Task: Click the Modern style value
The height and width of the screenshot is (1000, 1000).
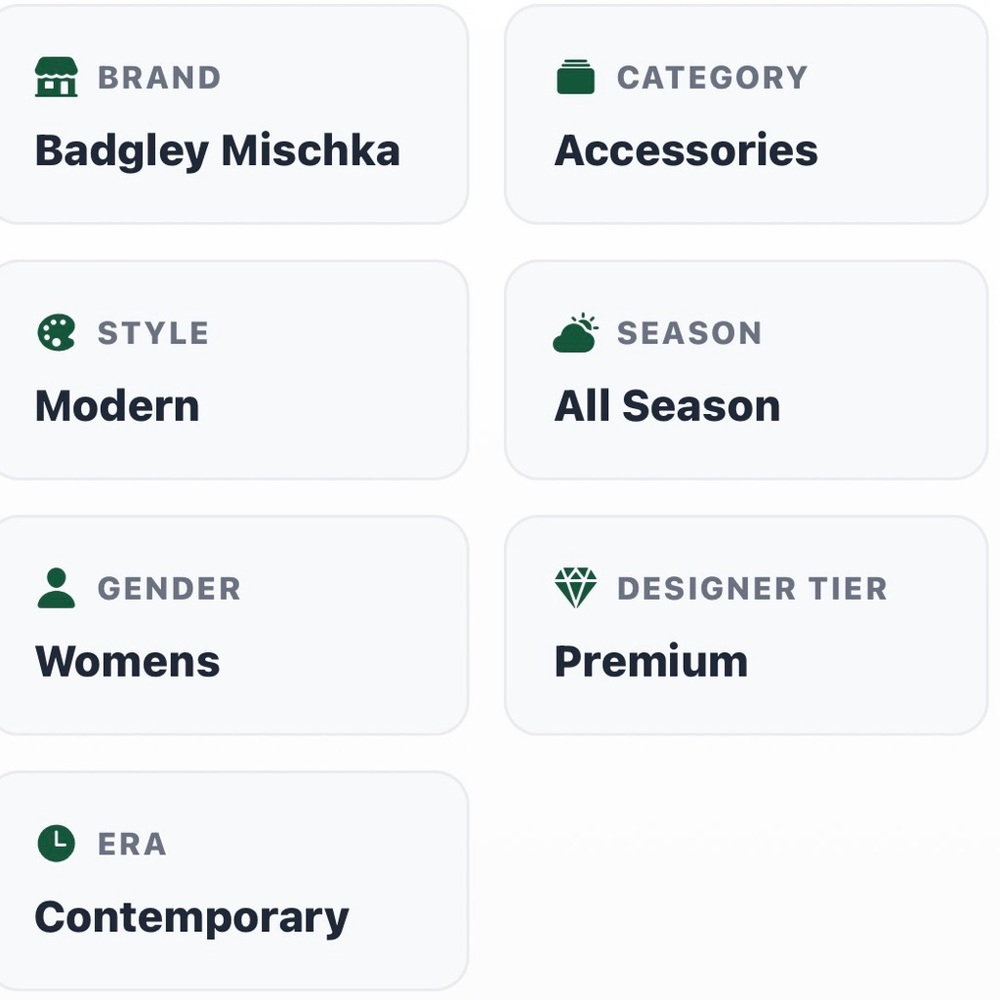Action: click(117, 406)
